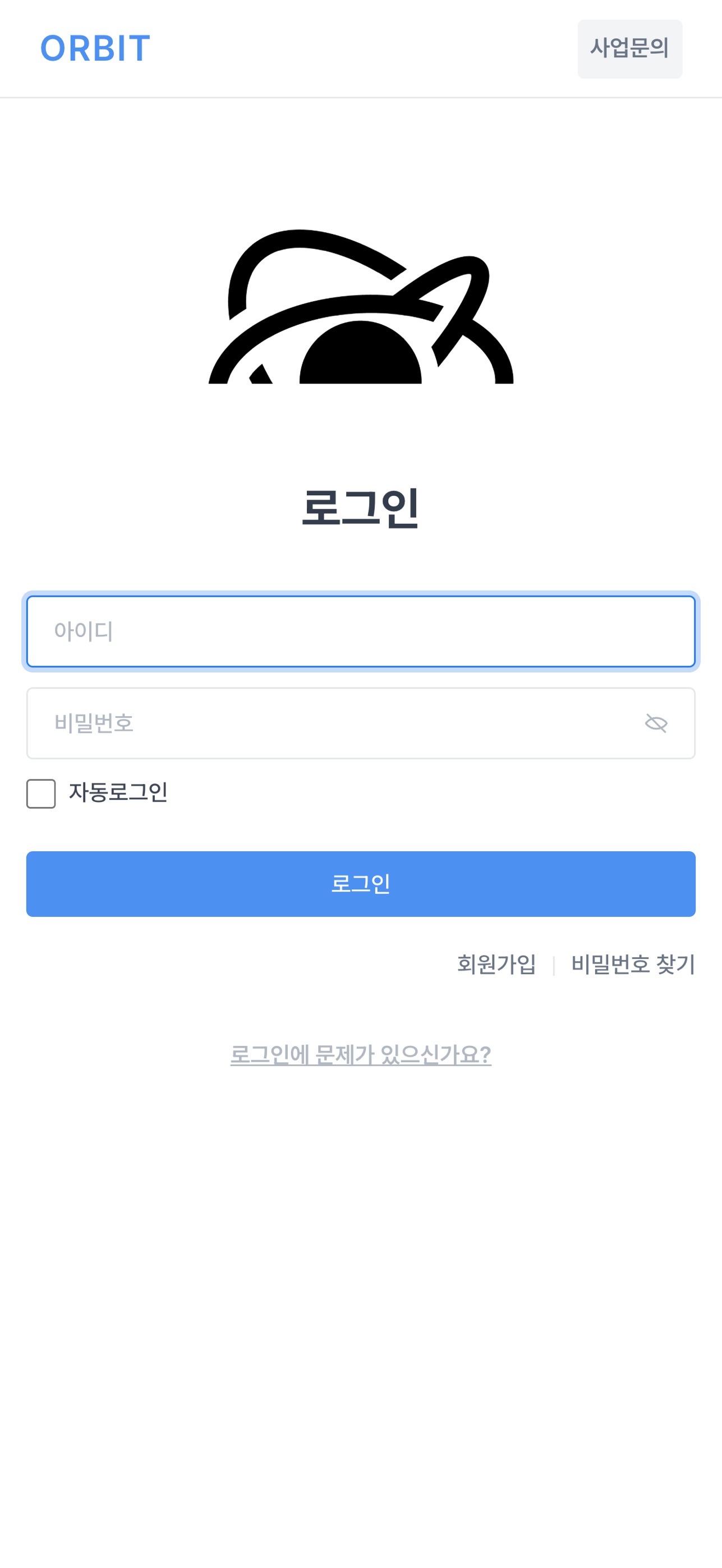Focus the 아이디 input field
This screenshot has width=722, height=1568.
(360, 631)
